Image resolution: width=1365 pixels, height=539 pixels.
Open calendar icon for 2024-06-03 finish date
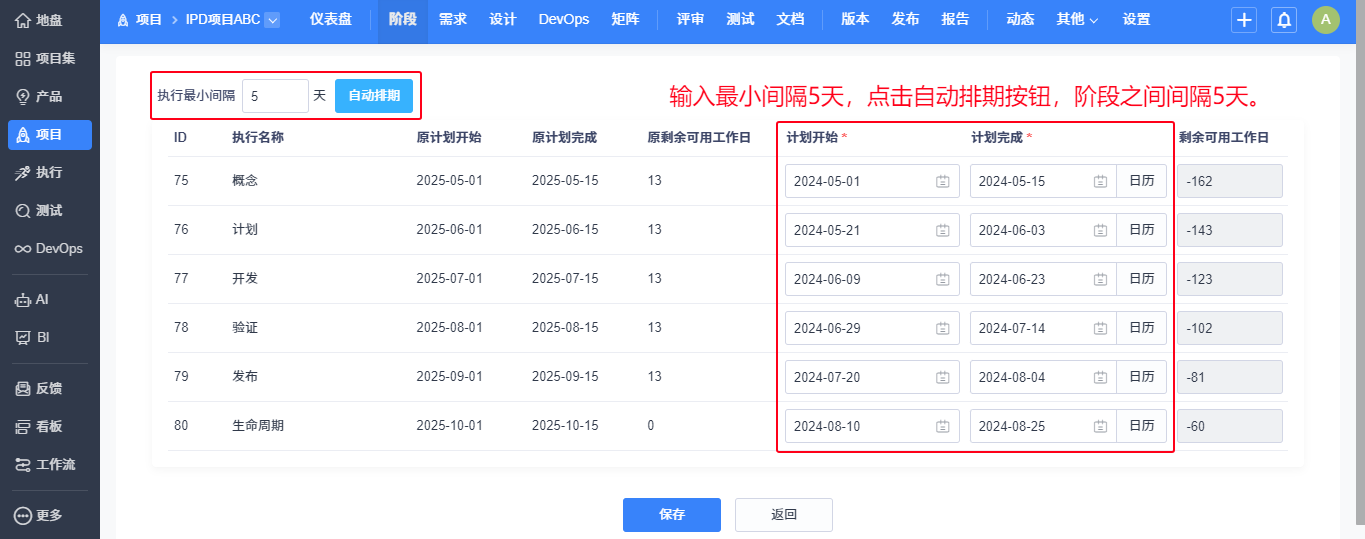[1100, 230]
